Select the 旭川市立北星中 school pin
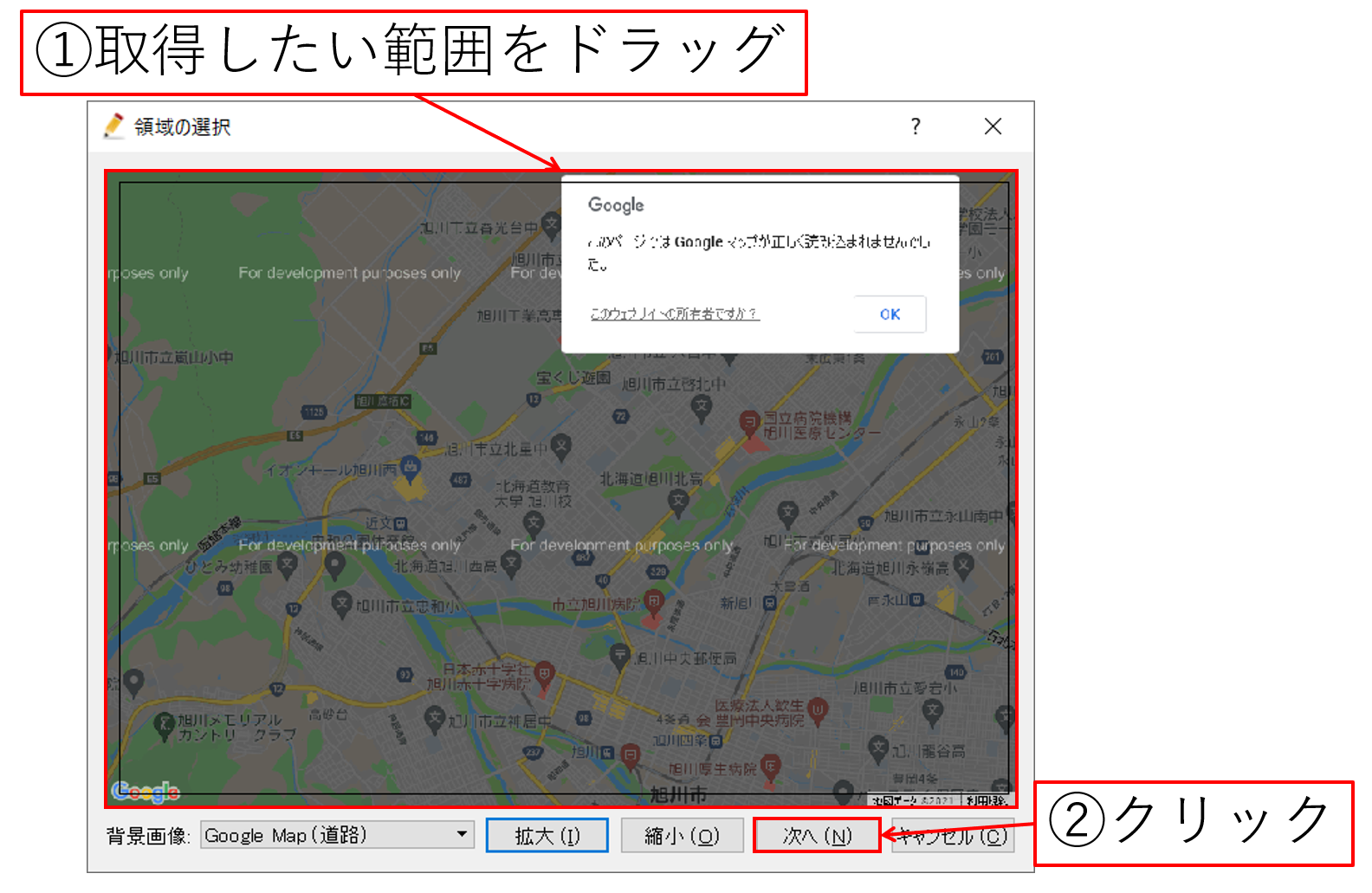This screenshot has width=1372, height=893. 561,446
